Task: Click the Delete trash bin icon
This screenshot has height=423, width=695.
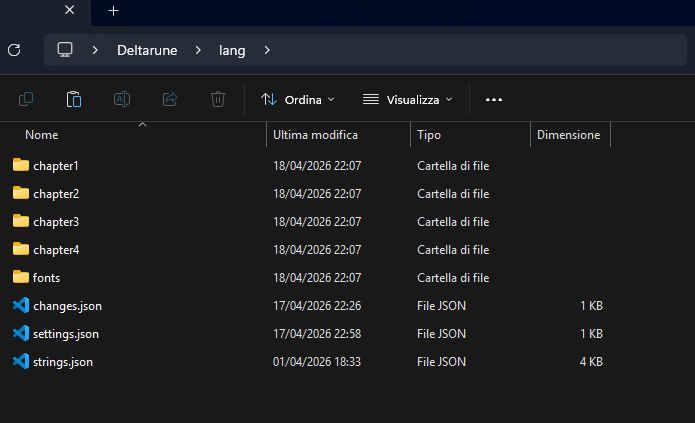Action: [x=218, y=99]
